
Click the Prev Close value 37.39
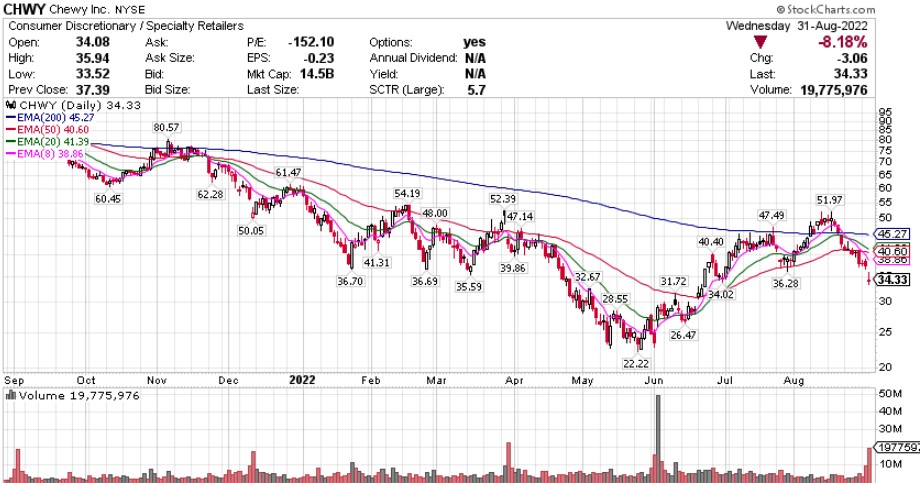(x=92, y=90)
